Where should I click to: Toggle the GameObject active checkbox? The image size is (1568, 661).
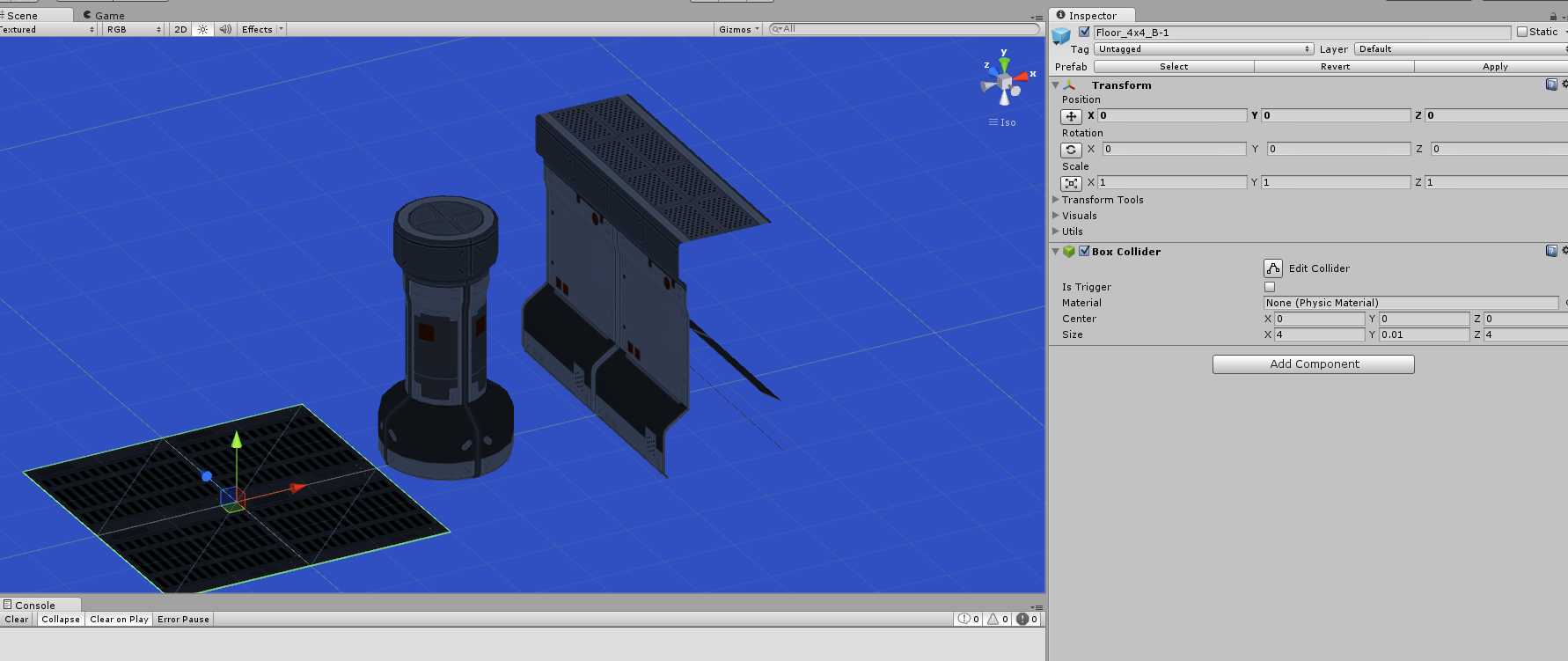click(x=1084, y=32)
